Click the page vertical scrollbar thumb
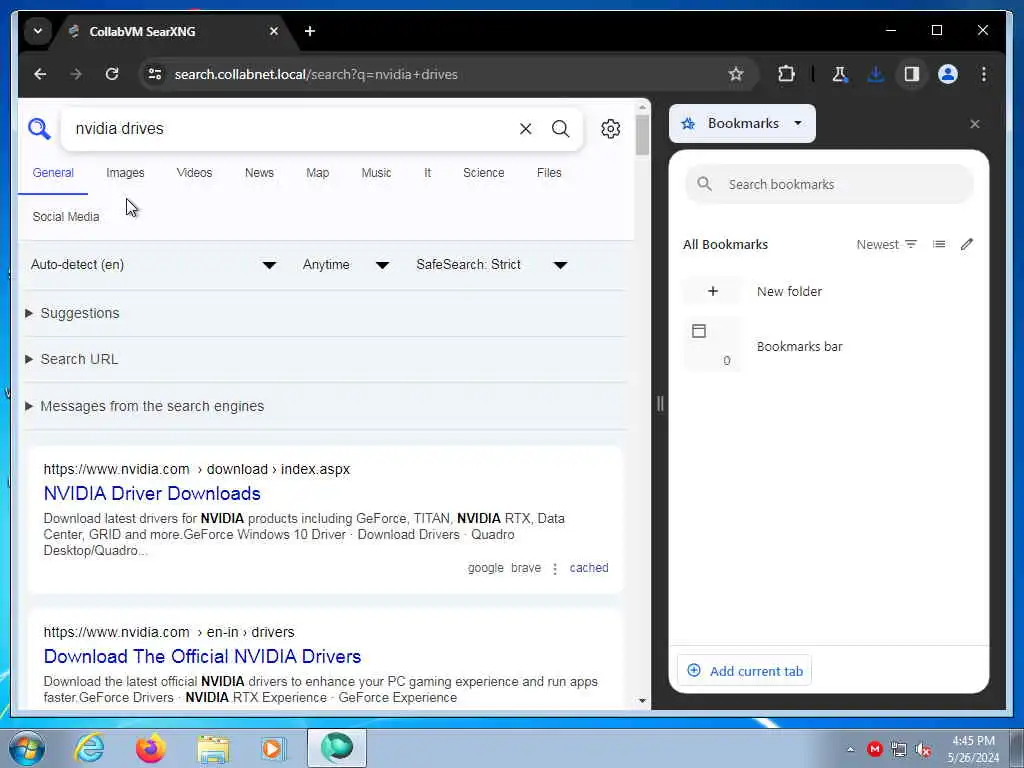 tap(642, 135)
